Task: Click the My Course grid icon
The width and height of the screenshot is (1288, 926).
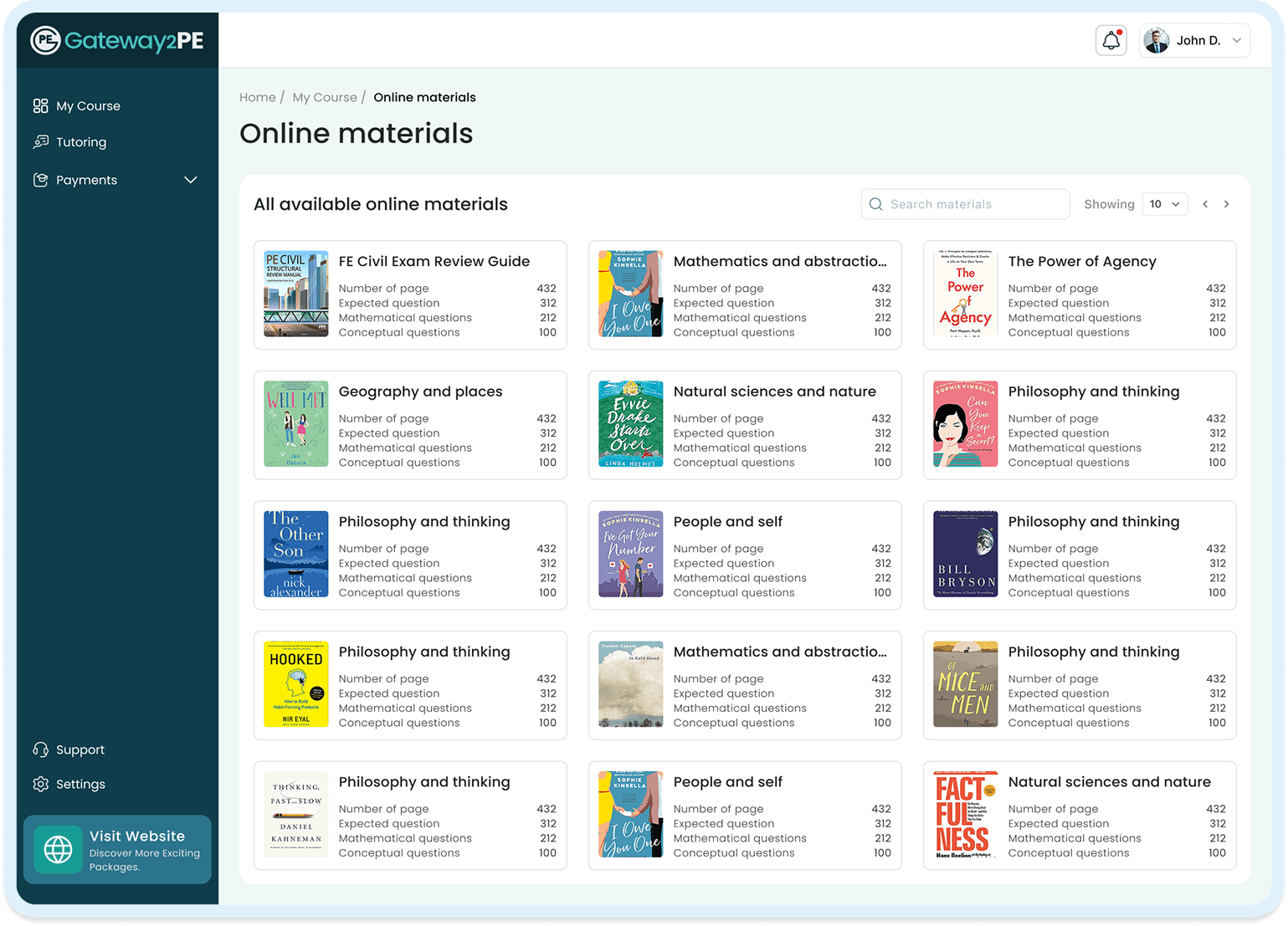Action: [40, 106]
